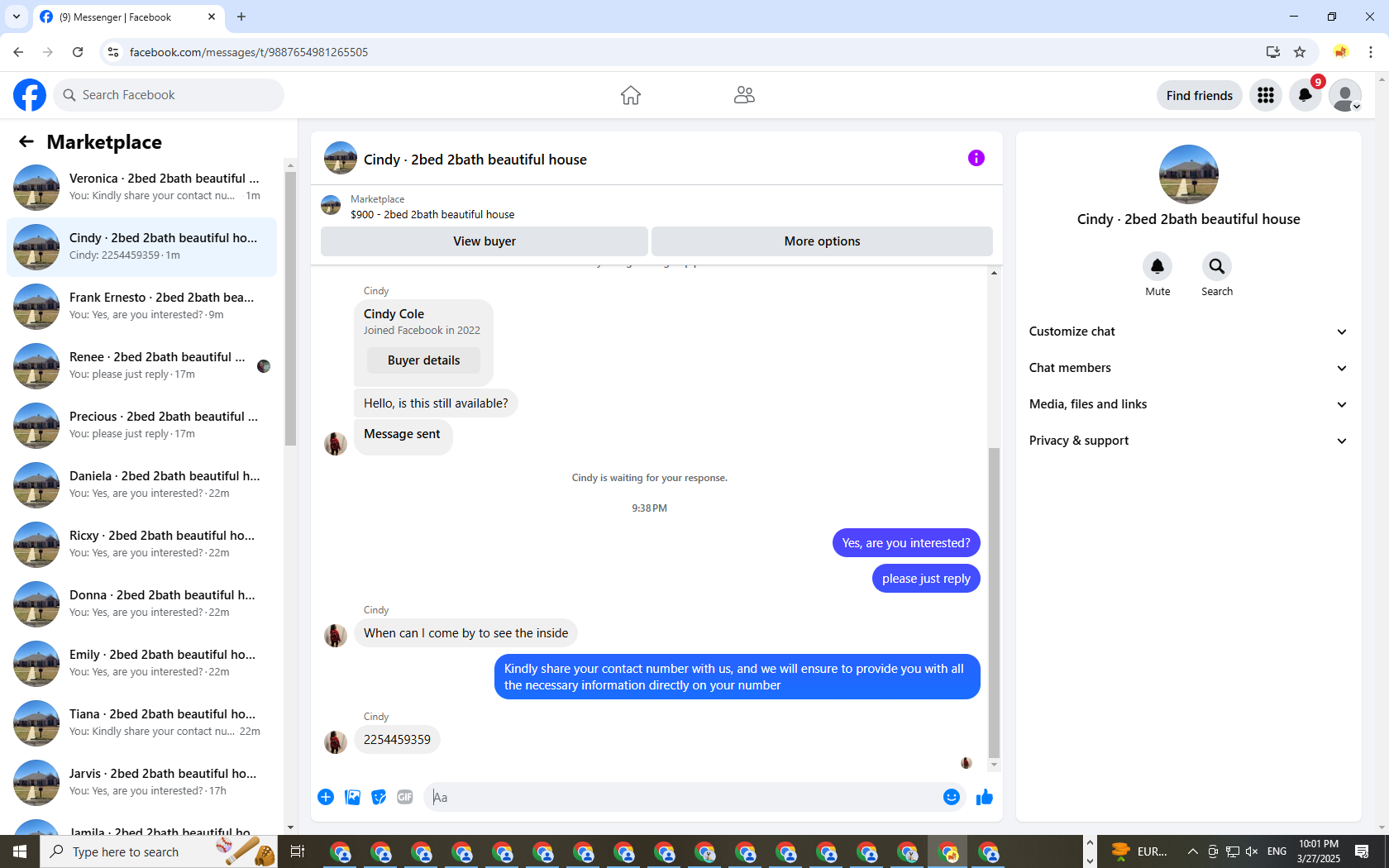1389x868 pixels.
Task: Open the Daniela conversation
Action: tap(142, 484)
